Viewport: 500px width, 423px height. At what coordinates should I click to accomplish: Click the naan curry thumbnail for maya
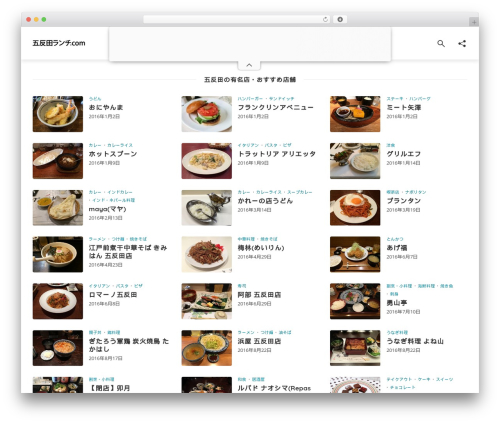[58, 208]
